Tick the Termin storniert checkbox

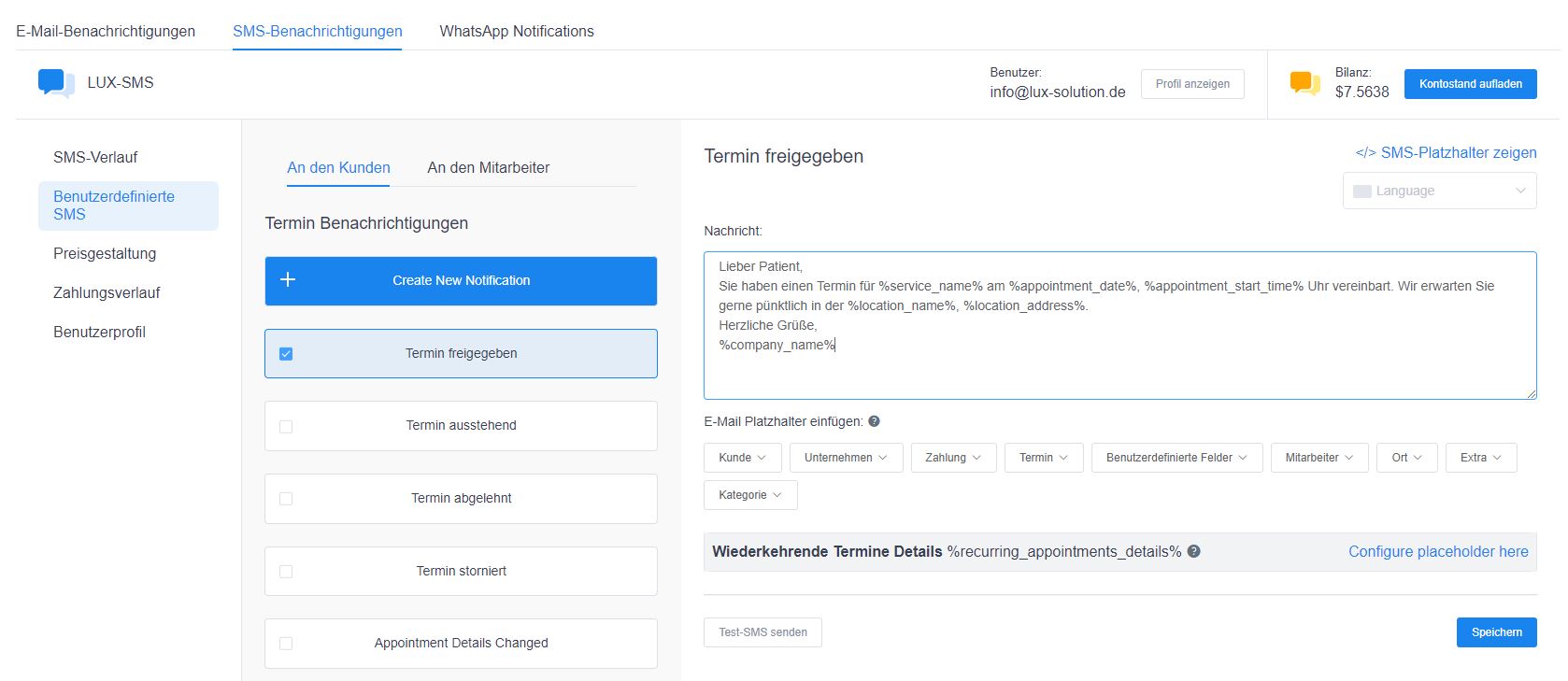tap(286, 572)
